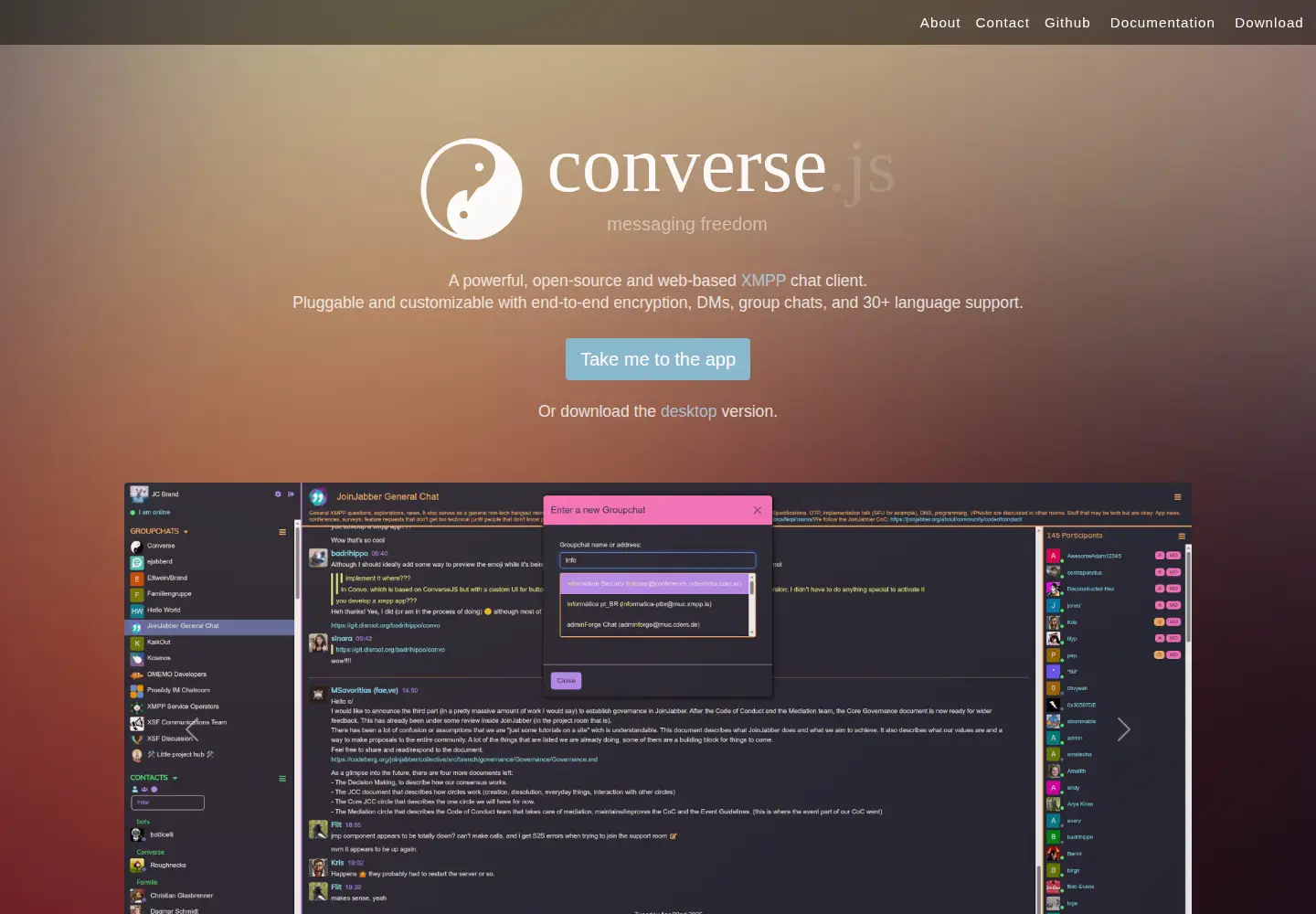Click the 'I am online' status text
The height and width of the screenshot is (914, 1316).
(154, 513)
